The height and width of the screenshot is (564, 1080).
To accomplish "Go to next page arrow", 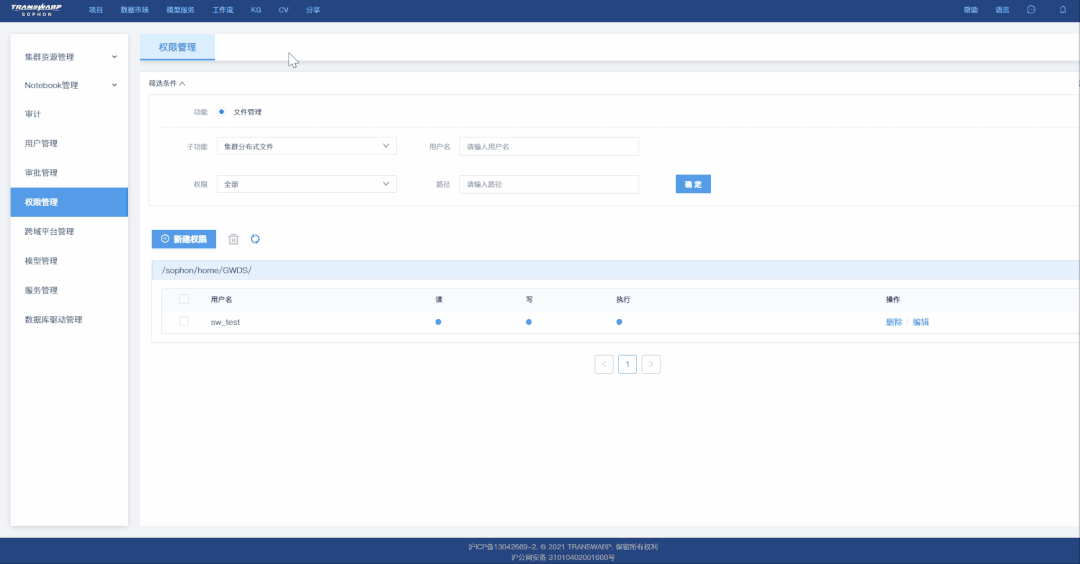I will click(651, 364).
